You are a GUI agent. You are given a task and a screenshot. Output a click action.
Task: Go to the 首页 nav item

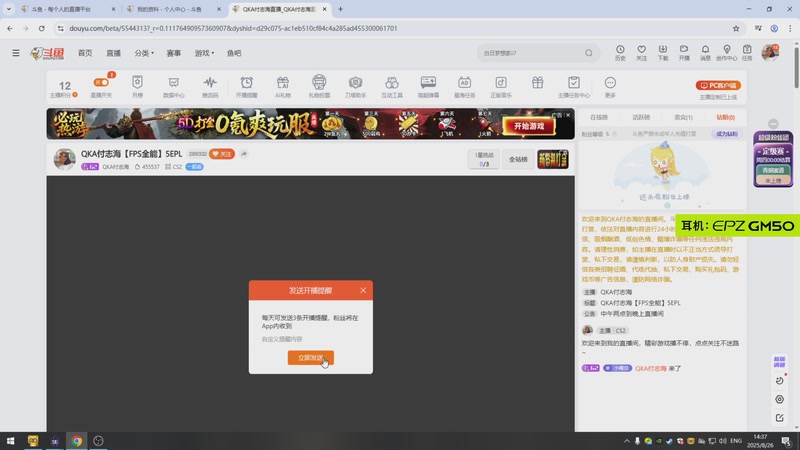(85, 53)
